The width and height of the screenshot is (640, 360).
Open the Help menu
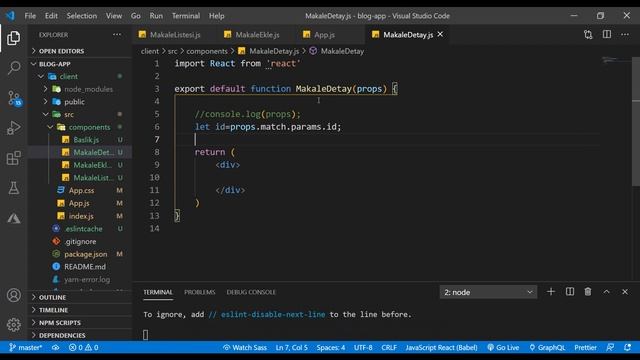217,16
